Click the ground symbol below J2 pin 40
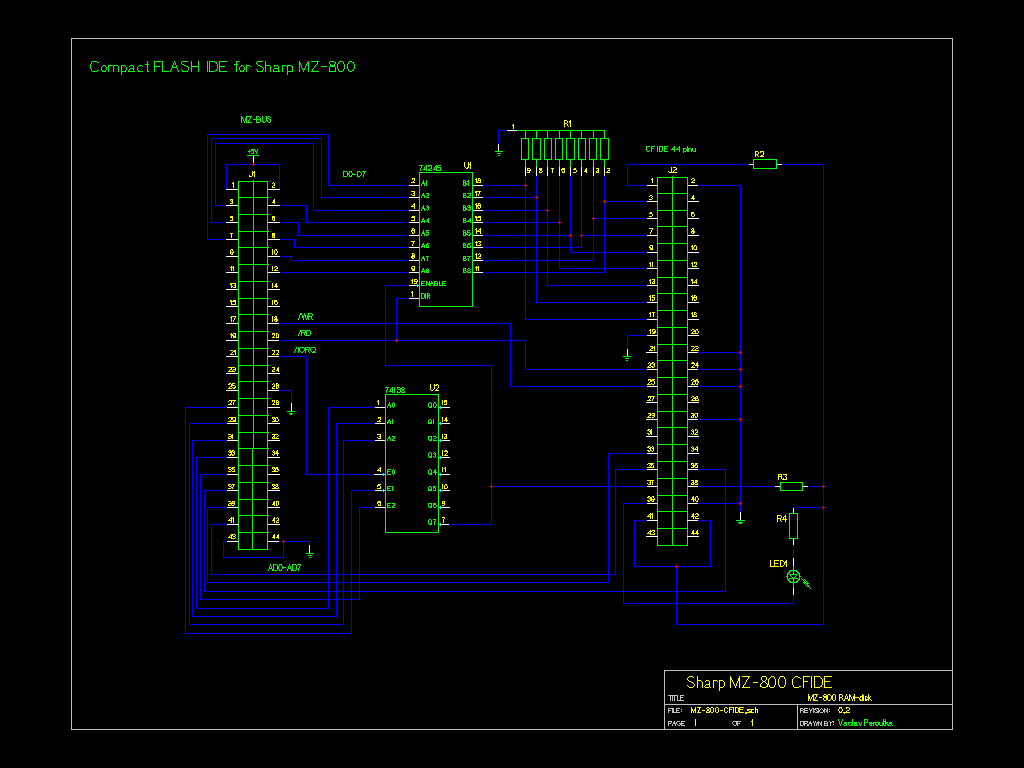The width and height of the screenshot is (1024, 768). coord(741,519)
